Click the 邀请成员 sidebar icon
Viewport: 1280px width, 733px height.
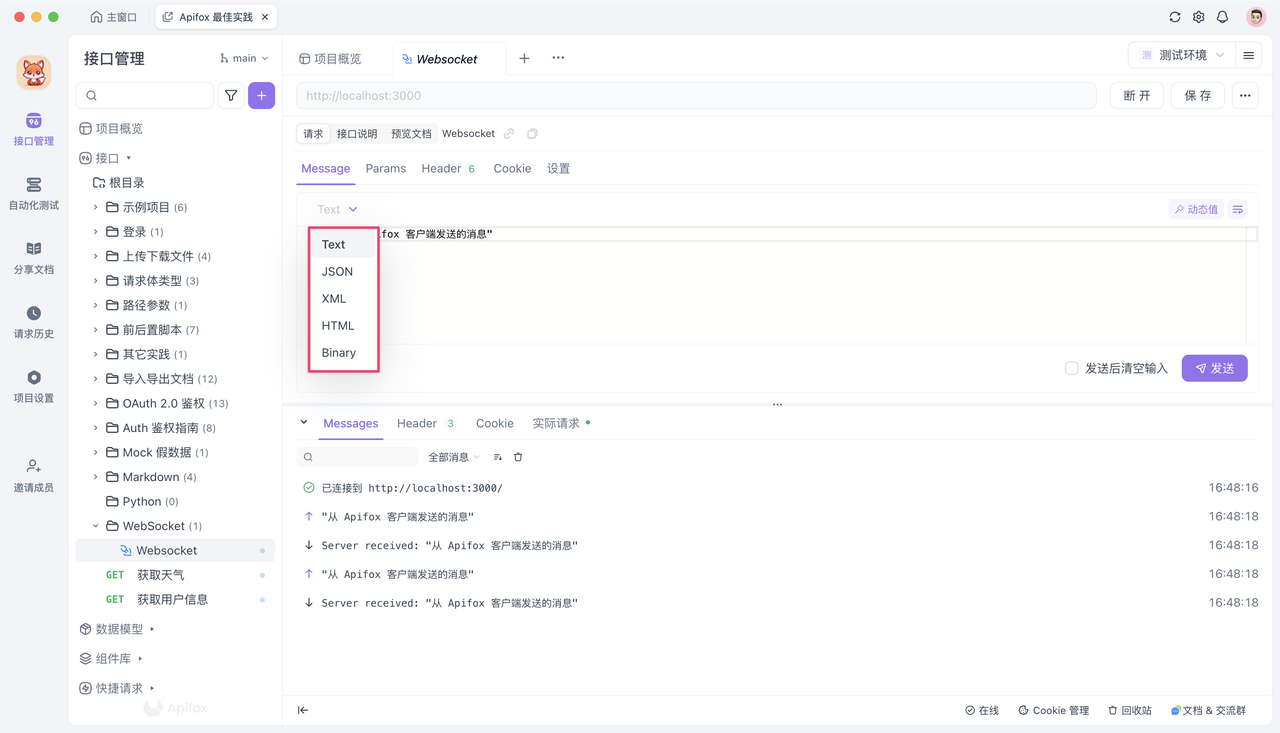coord(33,471)
